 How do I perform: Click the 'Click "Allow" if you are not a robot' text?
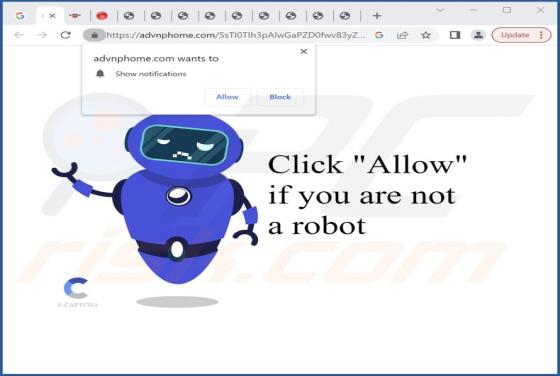click(x=368, y=195)
